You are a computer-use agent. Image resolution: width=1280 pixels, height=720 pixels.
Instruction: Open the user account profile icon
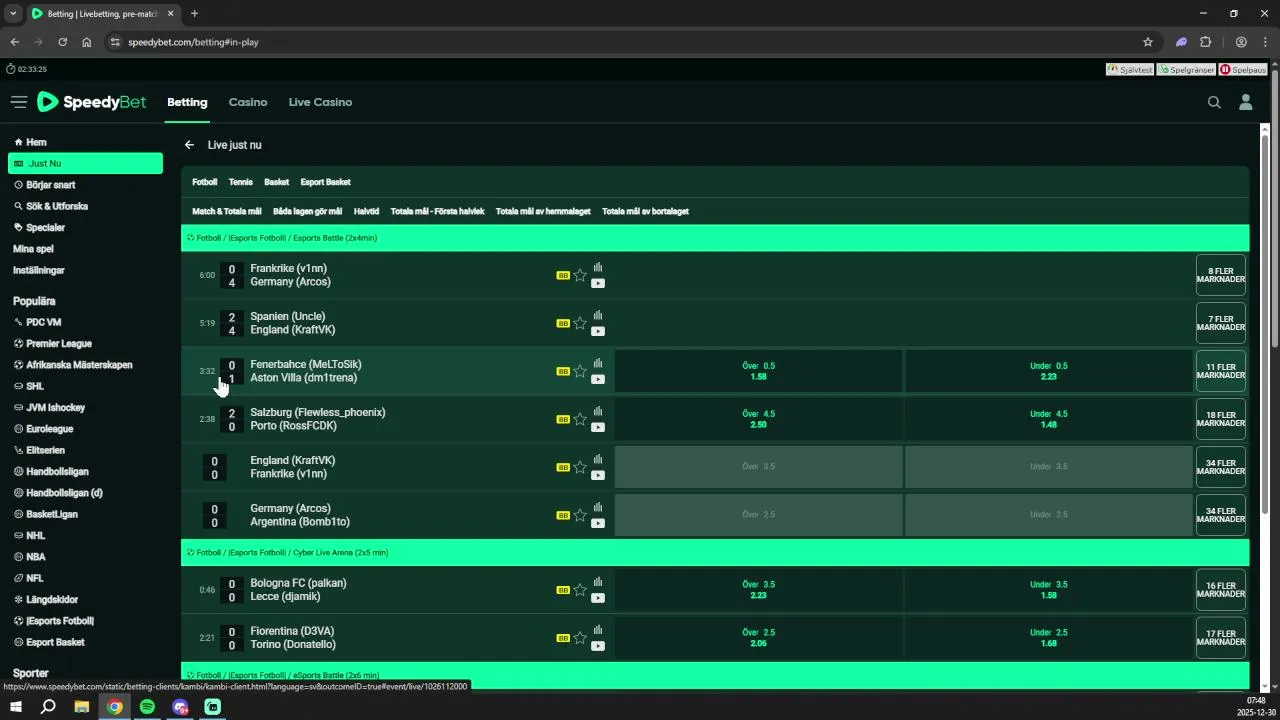(1246, 102)
